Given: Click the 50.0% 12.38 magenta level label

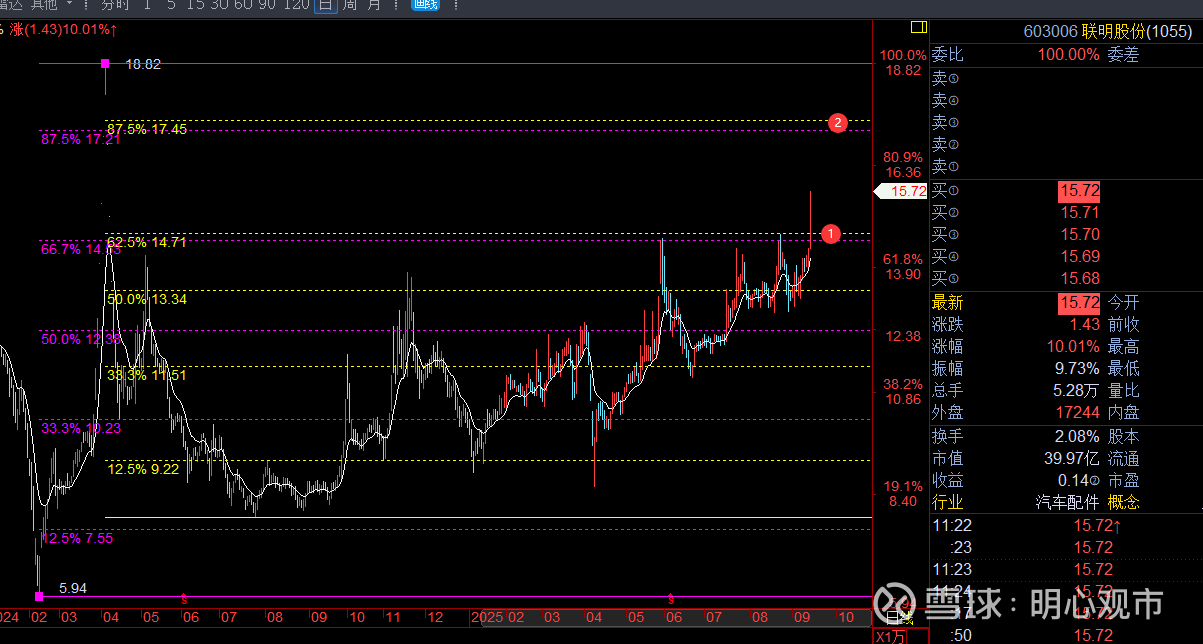Looking at the screenshot, I should 81,339.
